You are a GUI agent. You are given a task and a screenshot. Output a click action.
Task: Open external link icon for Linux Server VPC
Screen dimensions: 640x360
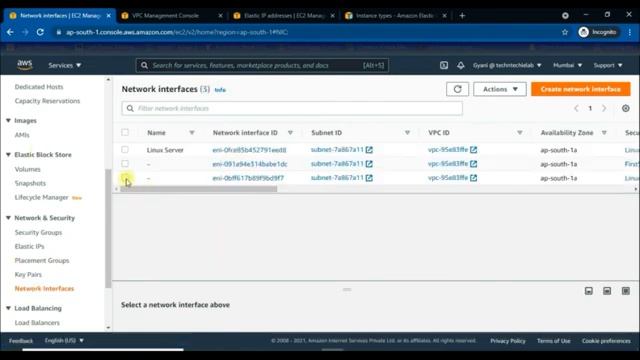(x=473, y=150)
